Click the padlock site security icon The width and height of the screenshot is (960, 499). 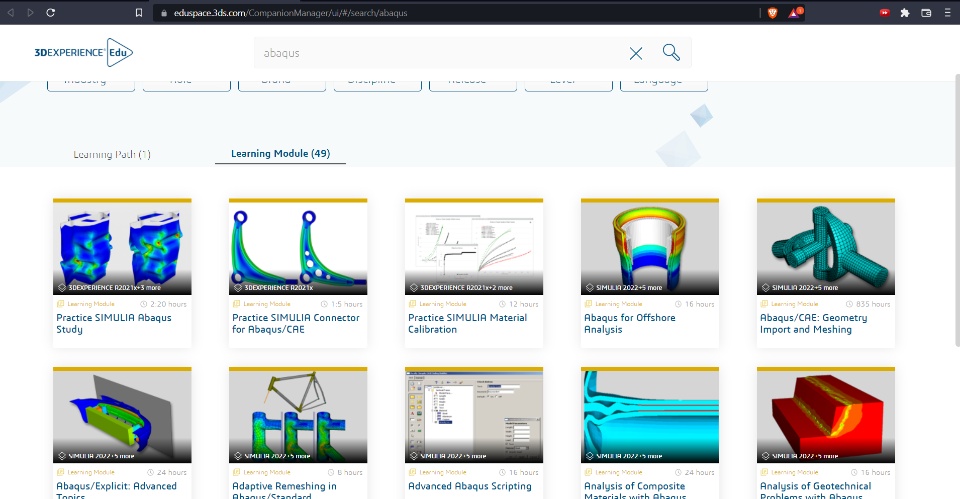click(163, 13)
